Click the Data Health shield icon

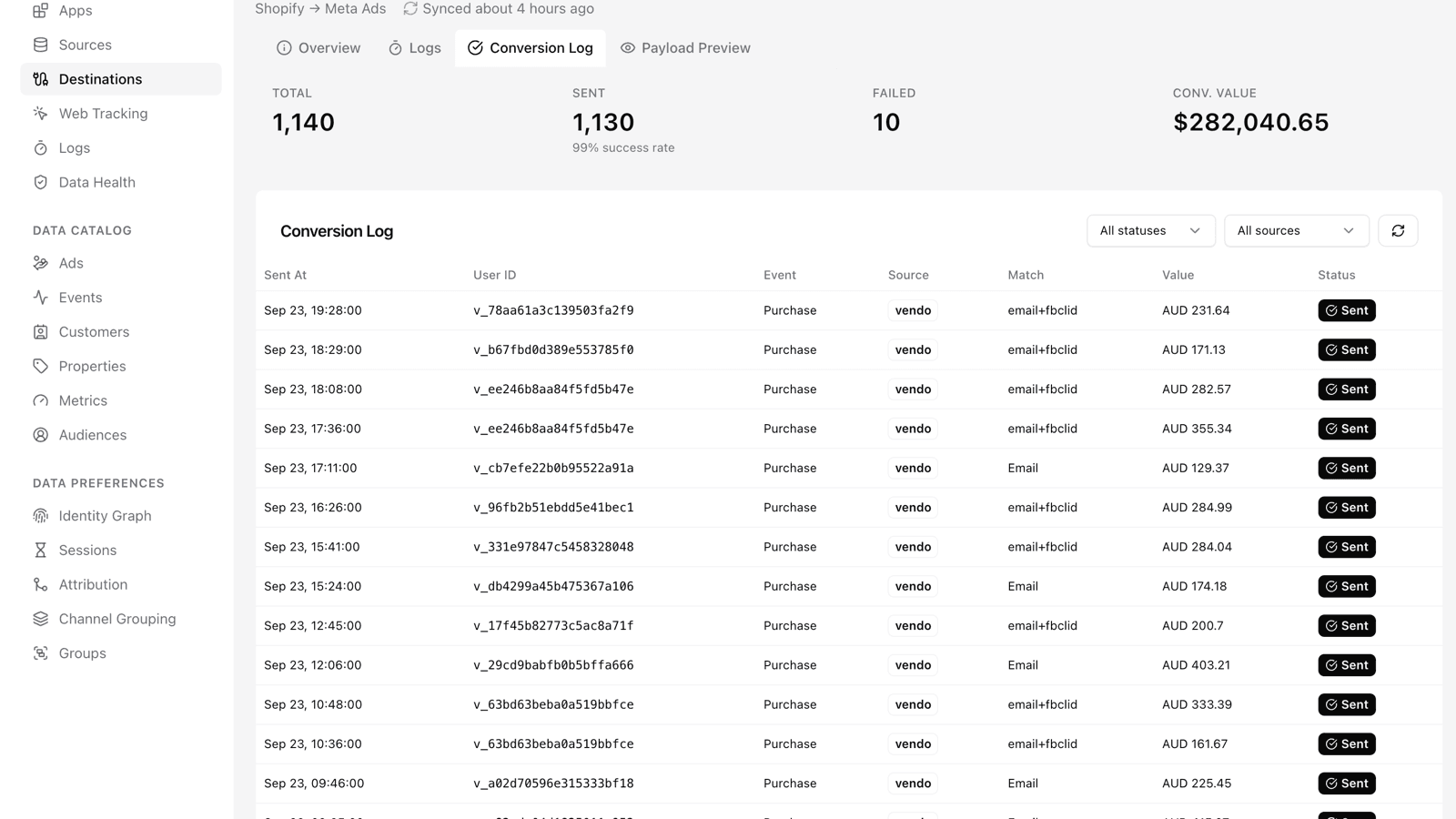40,182
